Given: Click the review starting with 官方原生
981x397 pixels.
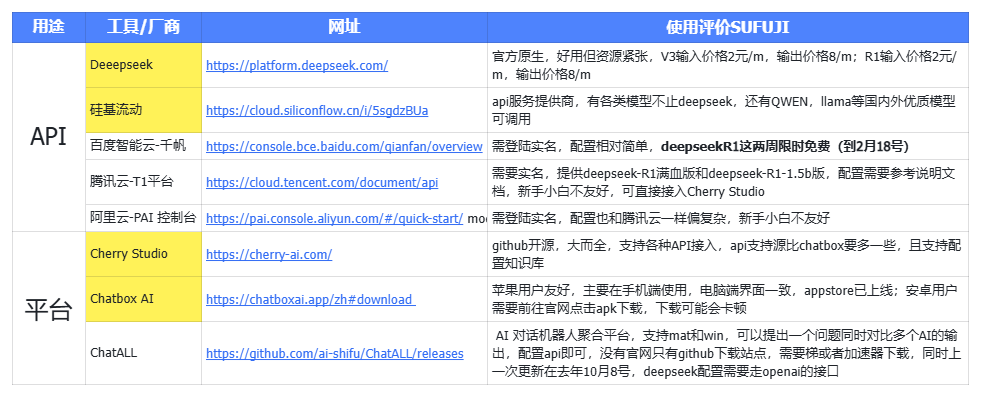Looking at the screenshot, I should [728, 65].
